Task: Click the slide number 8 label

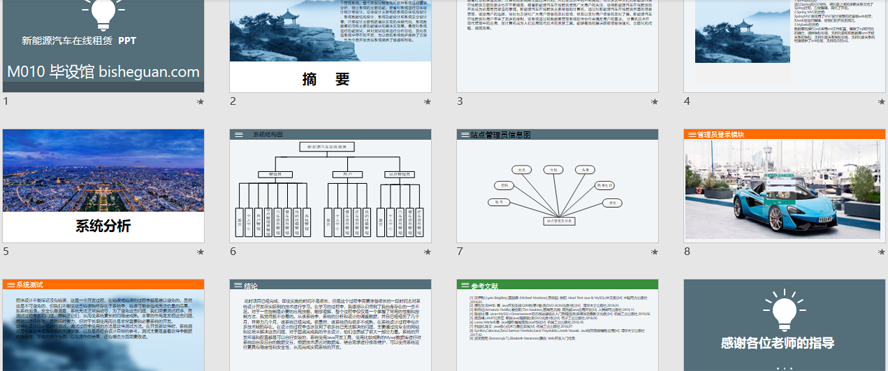Action: pos(687,251)
